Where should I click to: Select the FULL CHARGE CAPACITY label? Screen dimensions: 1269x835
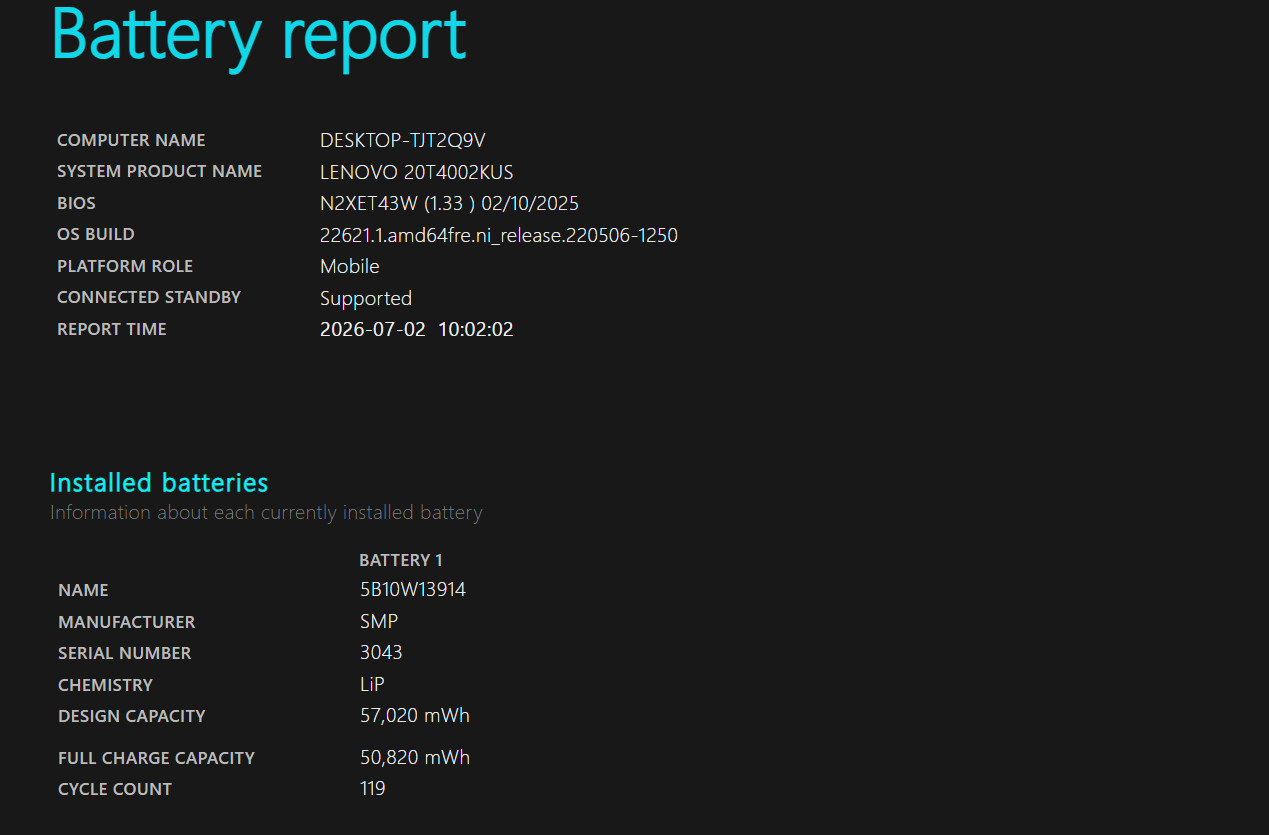157,758
